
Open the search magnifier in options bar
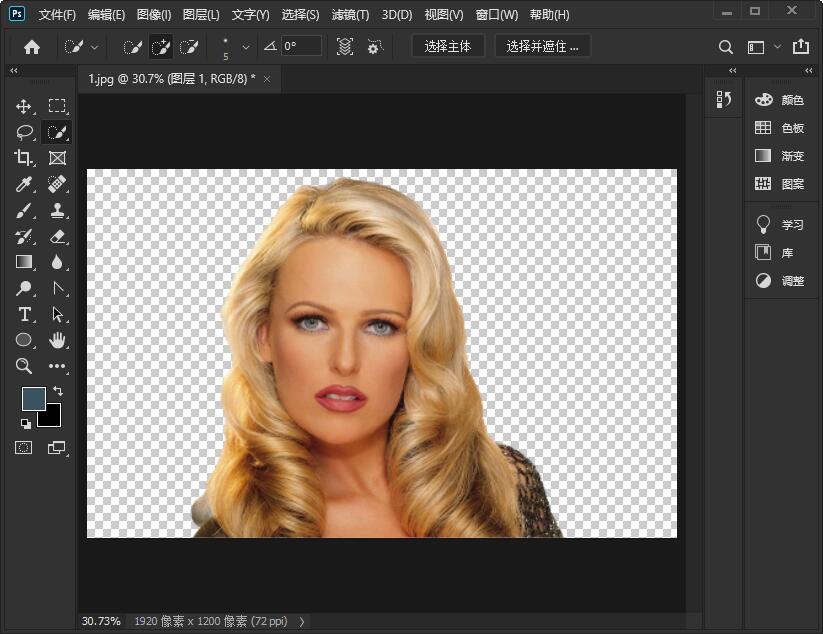725,47
